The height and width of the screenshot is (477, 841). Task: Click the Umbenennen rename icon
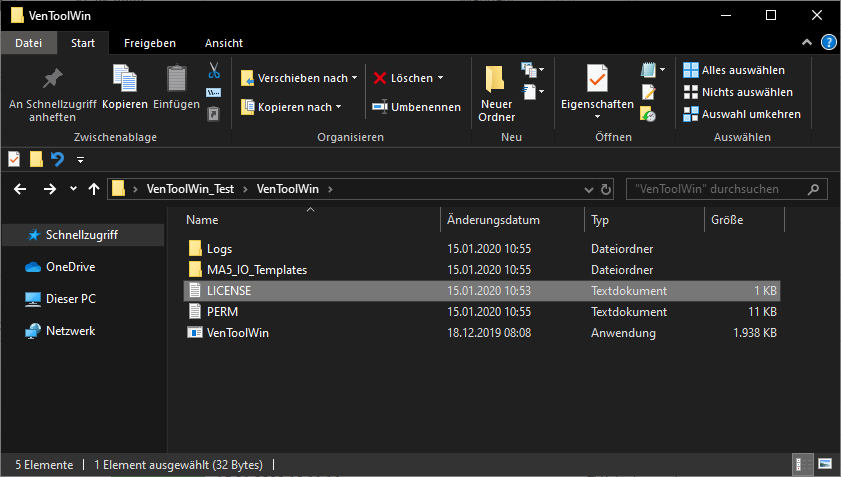[x=380, y=107]
